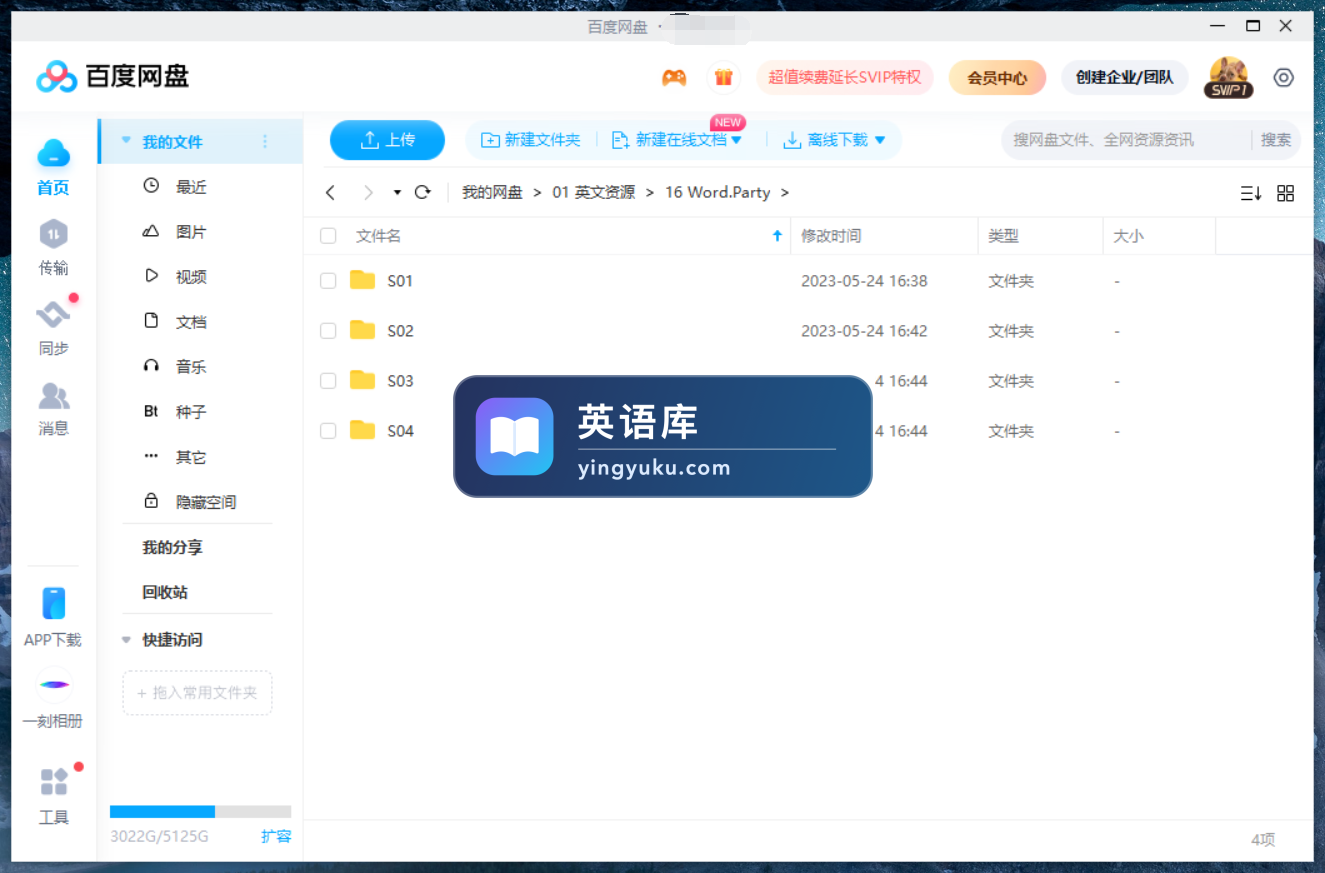Click the 最近 clock icon item
This screenshot has width=1325, height=873.
point(151,186)
